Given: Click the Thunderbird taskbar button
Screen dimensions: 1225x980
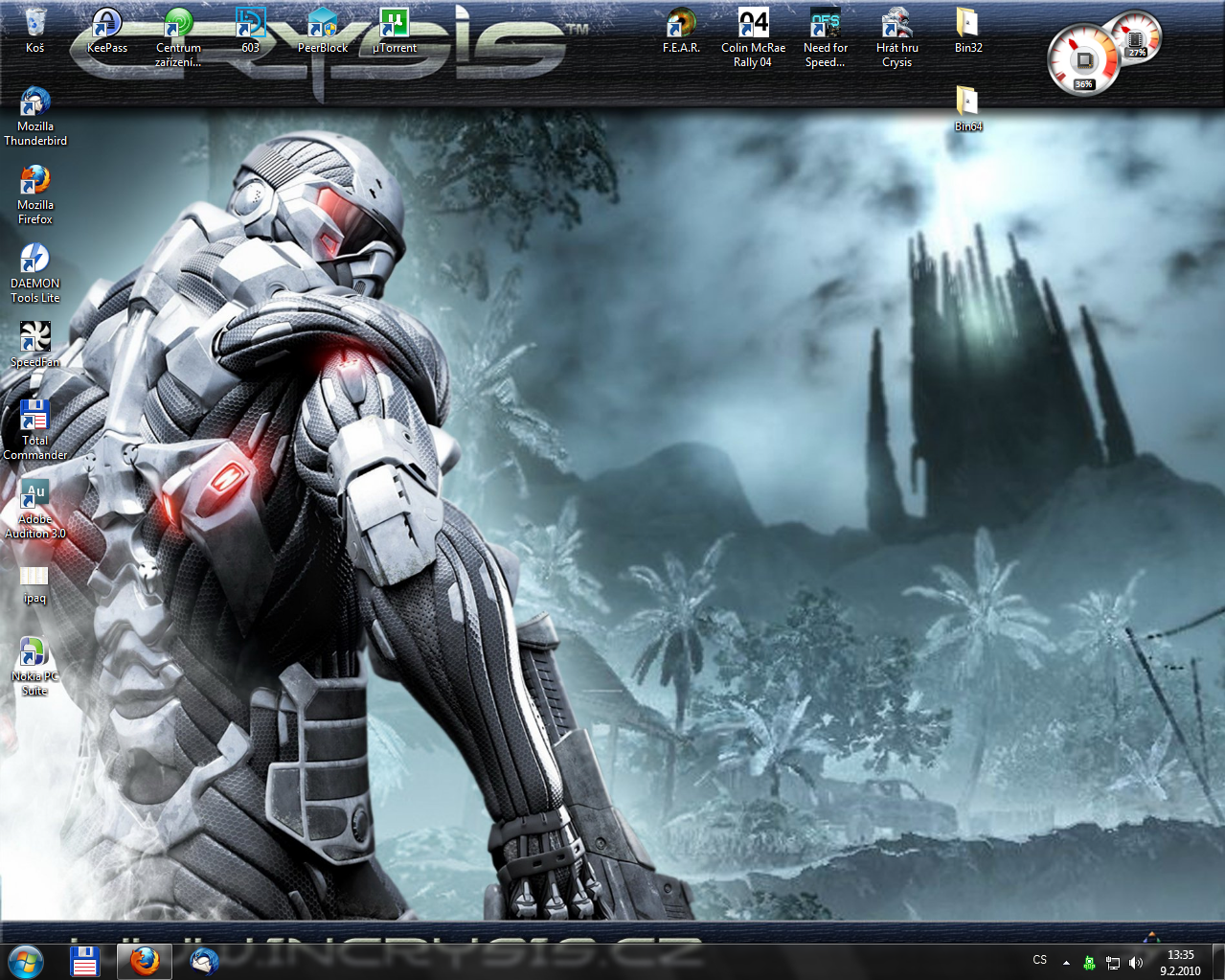Looking at the screenshot, I should [204, 960].
